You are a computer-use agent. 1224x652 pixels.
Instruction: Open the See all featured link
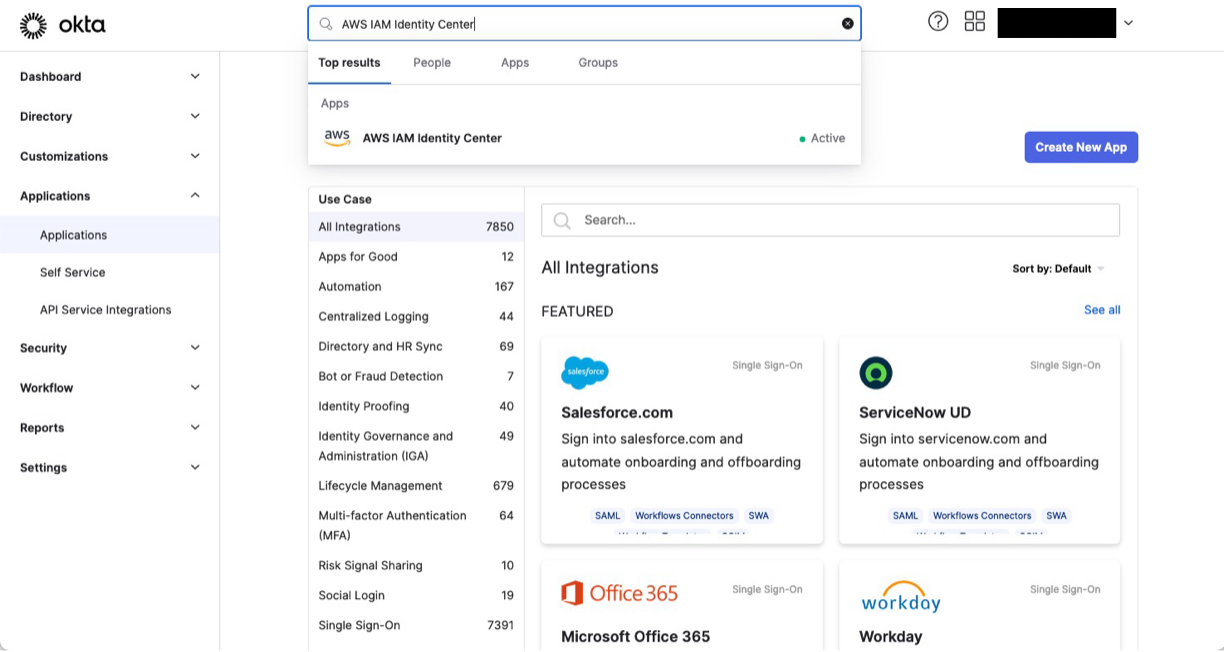click(1101, 310)
